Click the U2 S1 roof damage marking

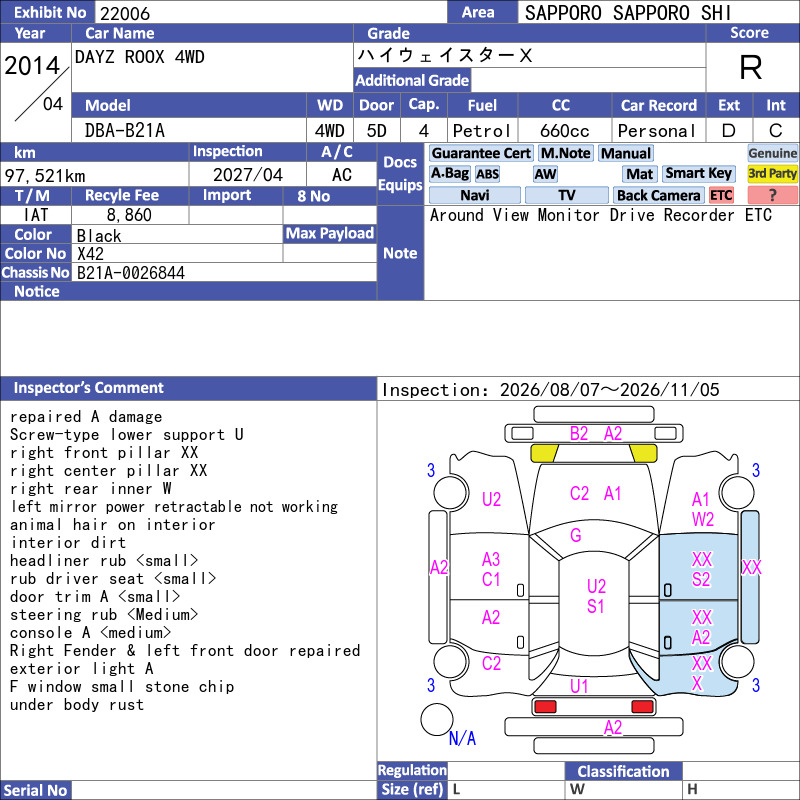(596, 596)
